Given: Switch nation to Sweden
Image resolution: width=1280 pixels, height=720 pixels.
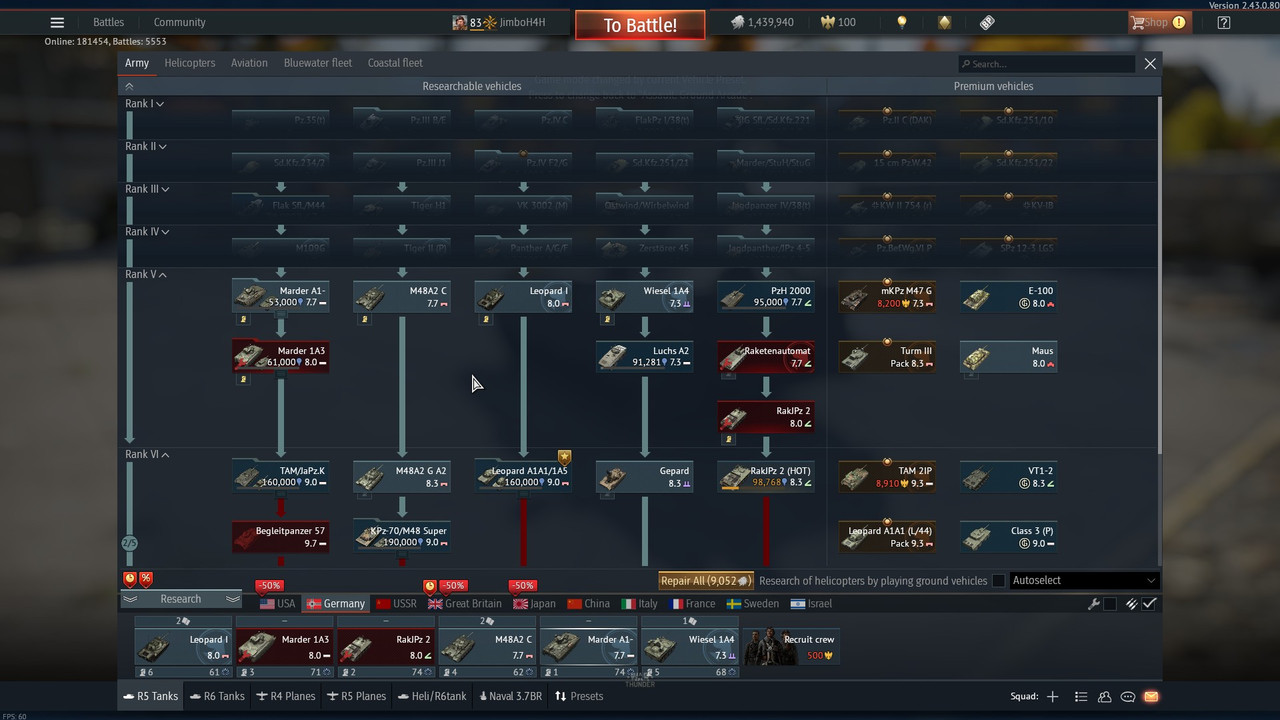Looking at the screenshot, I should coord(753,604).
